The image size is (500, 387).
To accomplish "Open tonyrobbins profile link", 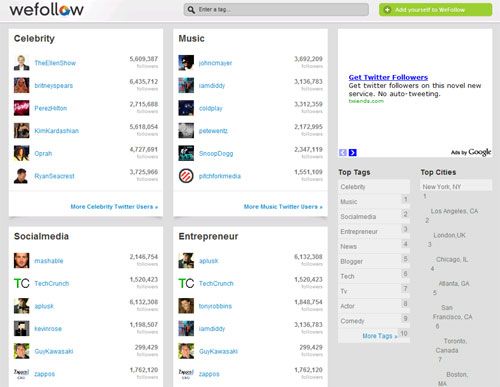I will point(215,306).
